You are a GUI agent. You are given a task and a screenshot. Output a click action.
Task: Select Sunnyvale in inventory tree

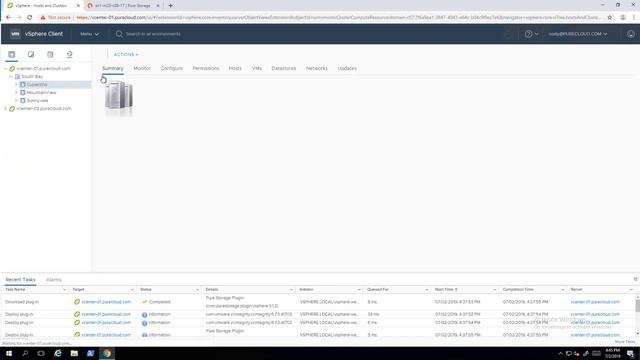click(x=37, y=100)
